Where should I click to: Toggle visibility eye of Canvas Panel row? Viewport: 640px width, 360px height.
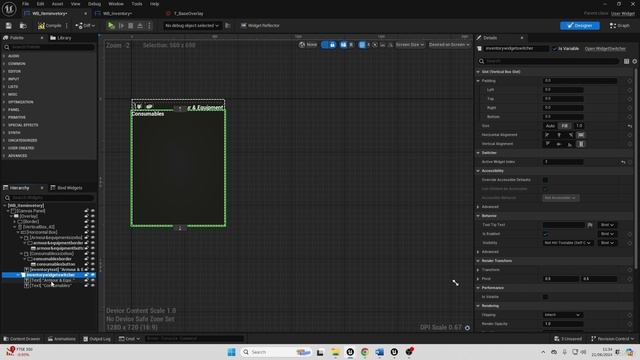[93, 211]
